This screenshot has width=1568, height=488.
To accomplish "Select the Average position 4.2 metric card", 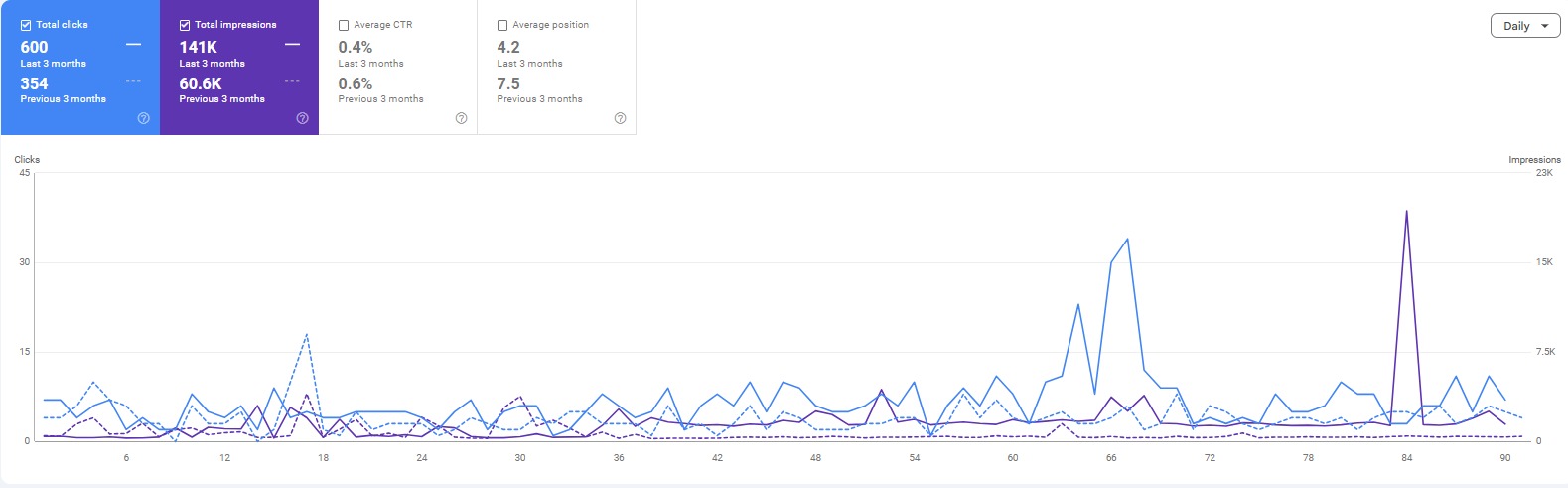I will 556,67.
